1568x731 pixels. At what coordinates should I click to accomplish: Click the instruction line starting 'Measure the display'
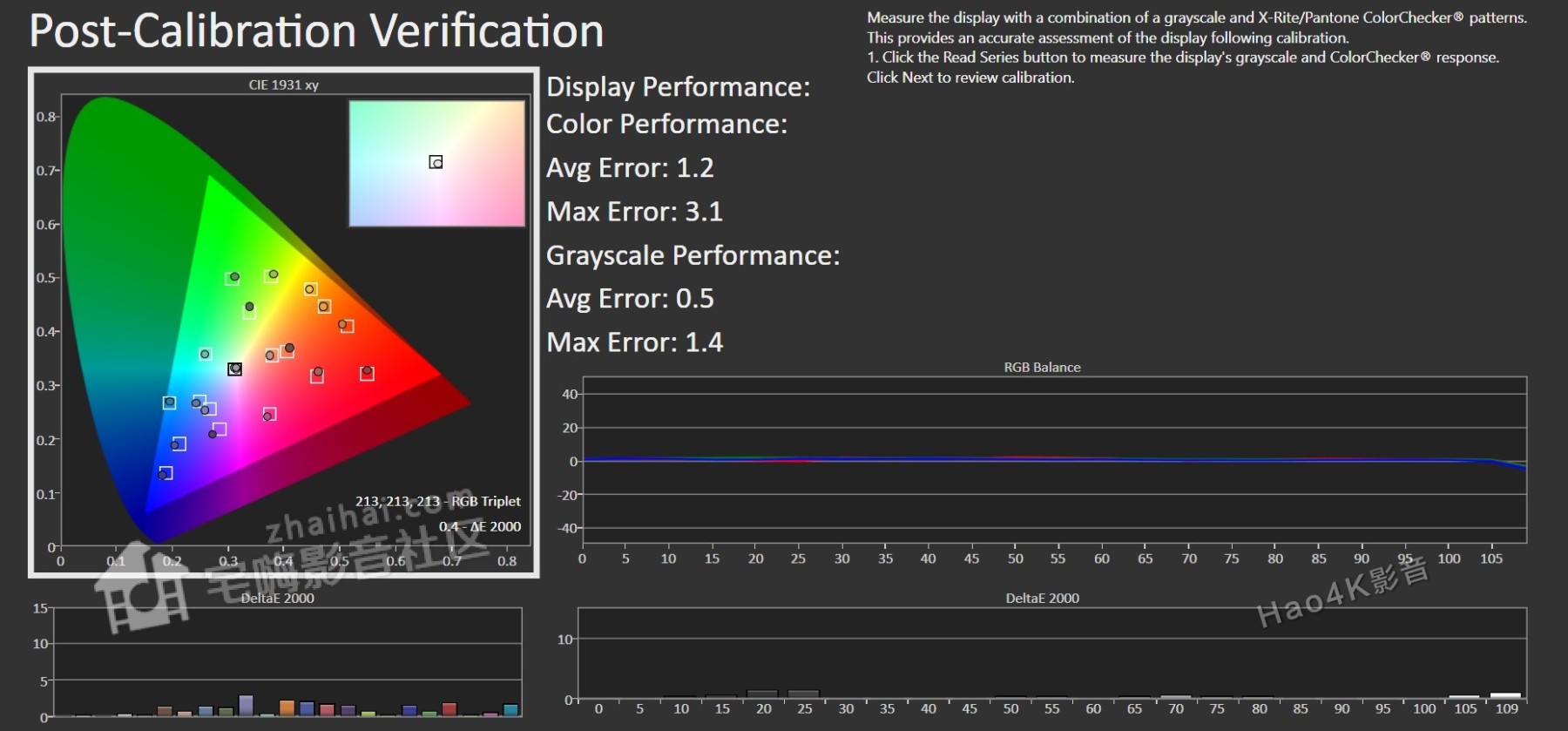pyautogui.click(x=1197, y=17)
